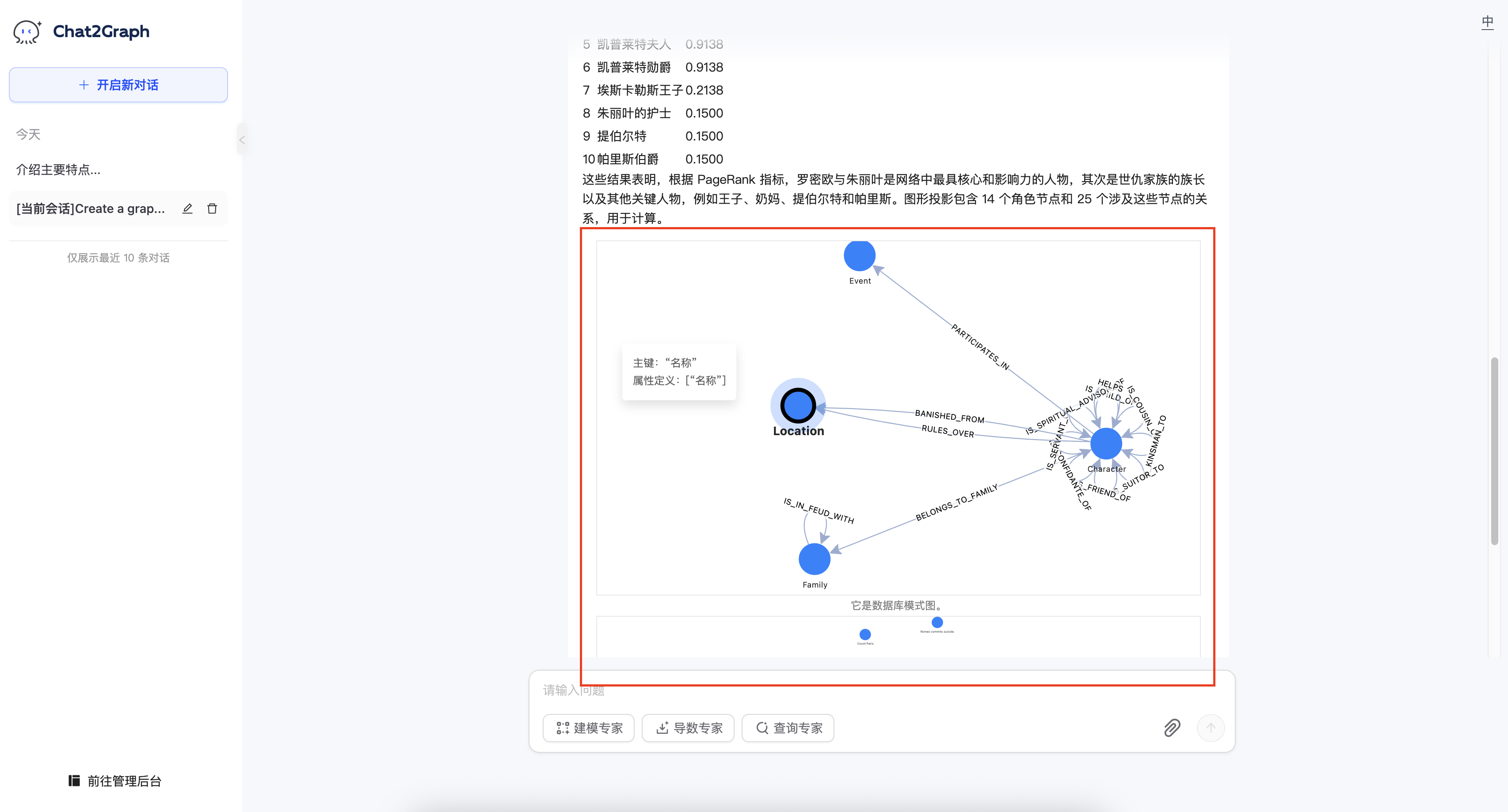Click the Count Paris node in the lower graph
The height and width of the screenshot is (812, 1508).
[x=864, y=634]
